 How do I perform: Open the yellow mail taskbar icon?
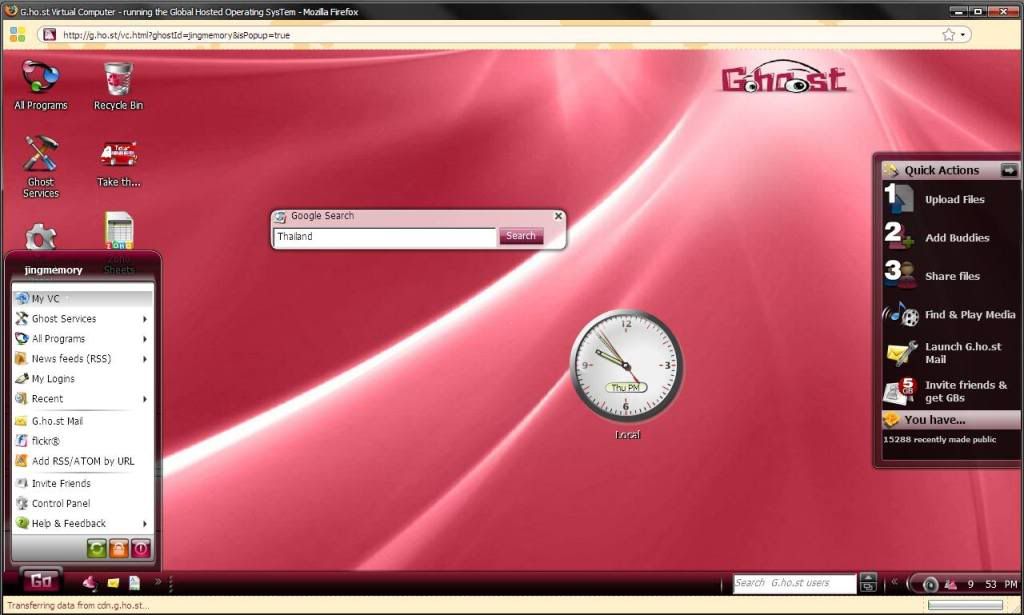113,582
